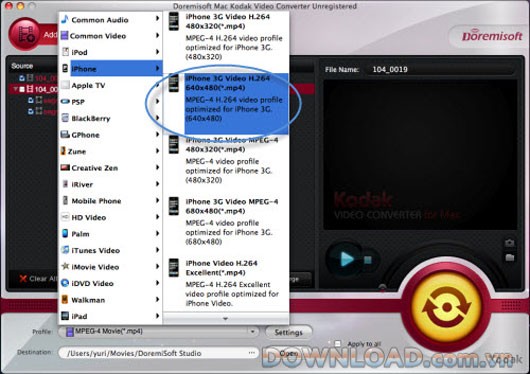
Task: Collapse the highlighted source file's disclosure triangle
Action: (15, 89)
